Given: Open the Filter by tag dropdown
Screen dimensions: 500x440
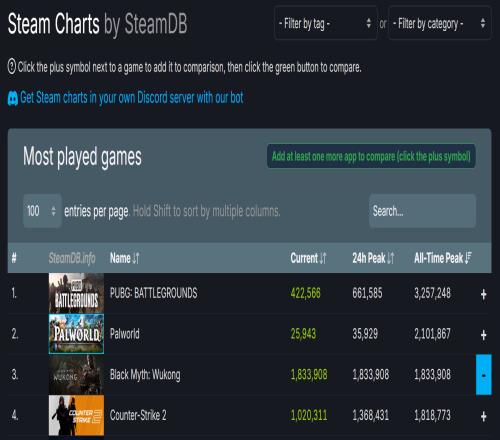Looking at the screenshot, I should coord(326,23).
